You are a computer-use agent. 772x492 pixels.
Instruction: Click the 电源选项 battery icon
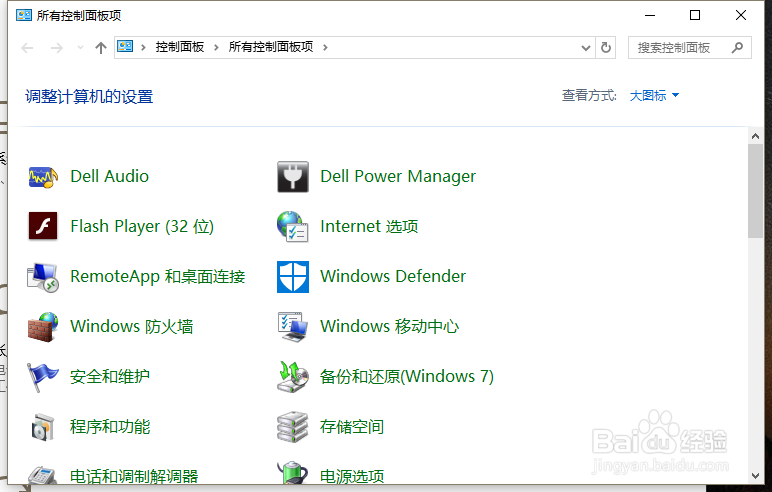tap(293, 473)
